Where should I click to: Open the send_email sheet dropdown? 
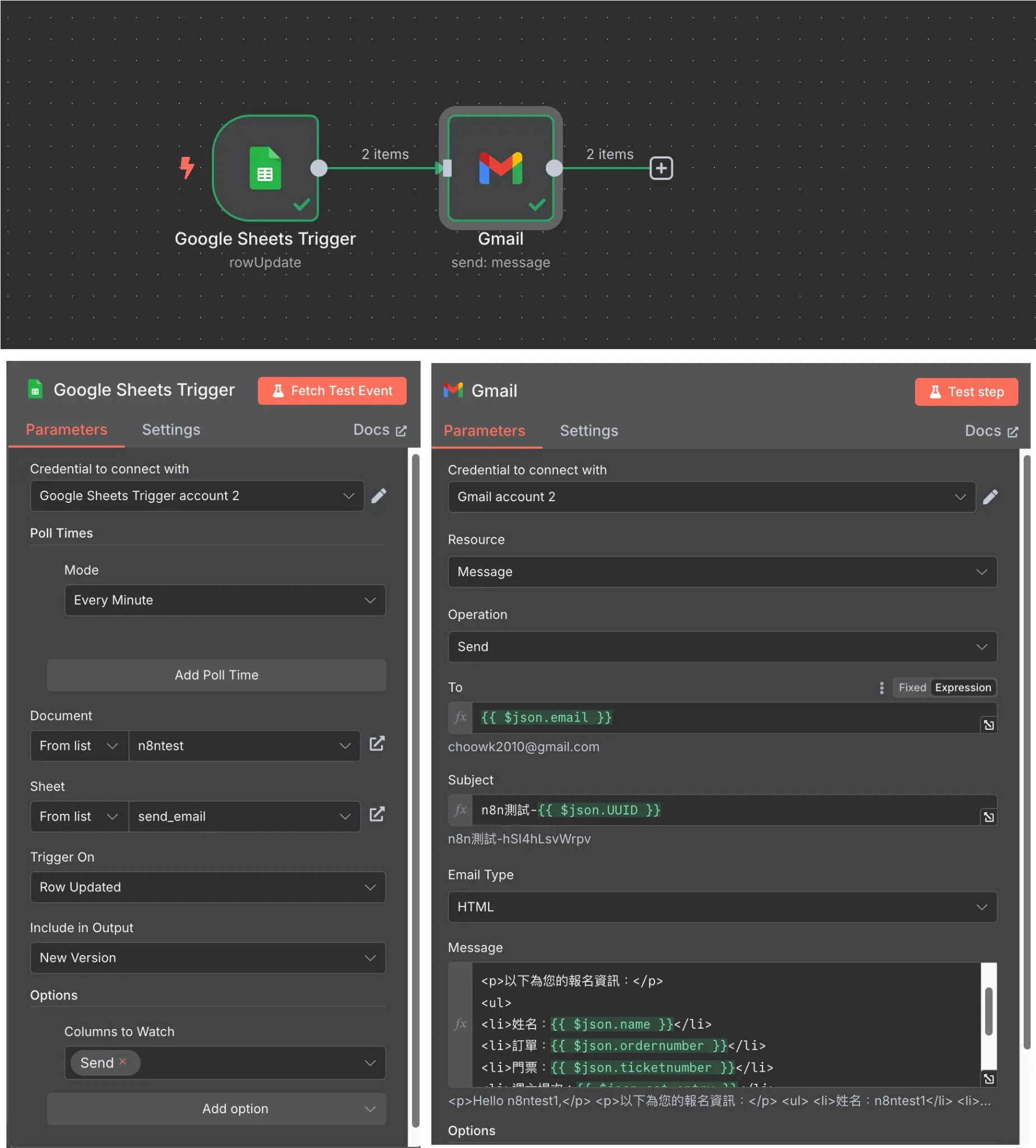245,817
